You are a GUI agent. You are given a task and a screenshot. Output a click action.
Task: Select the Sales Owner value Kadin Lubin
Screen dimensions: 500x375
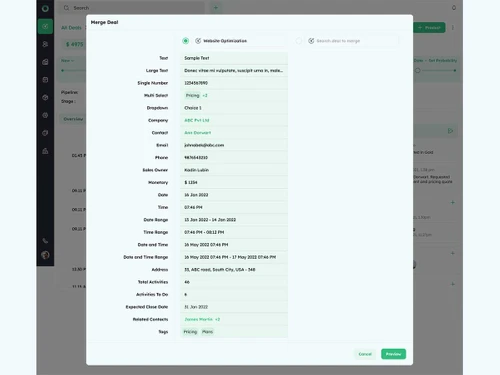pos(196,170)
